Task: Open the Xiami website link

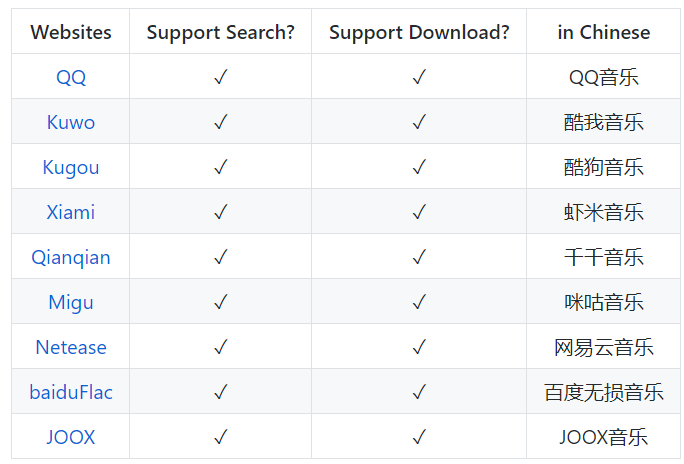Action: [x=71, y=212]
